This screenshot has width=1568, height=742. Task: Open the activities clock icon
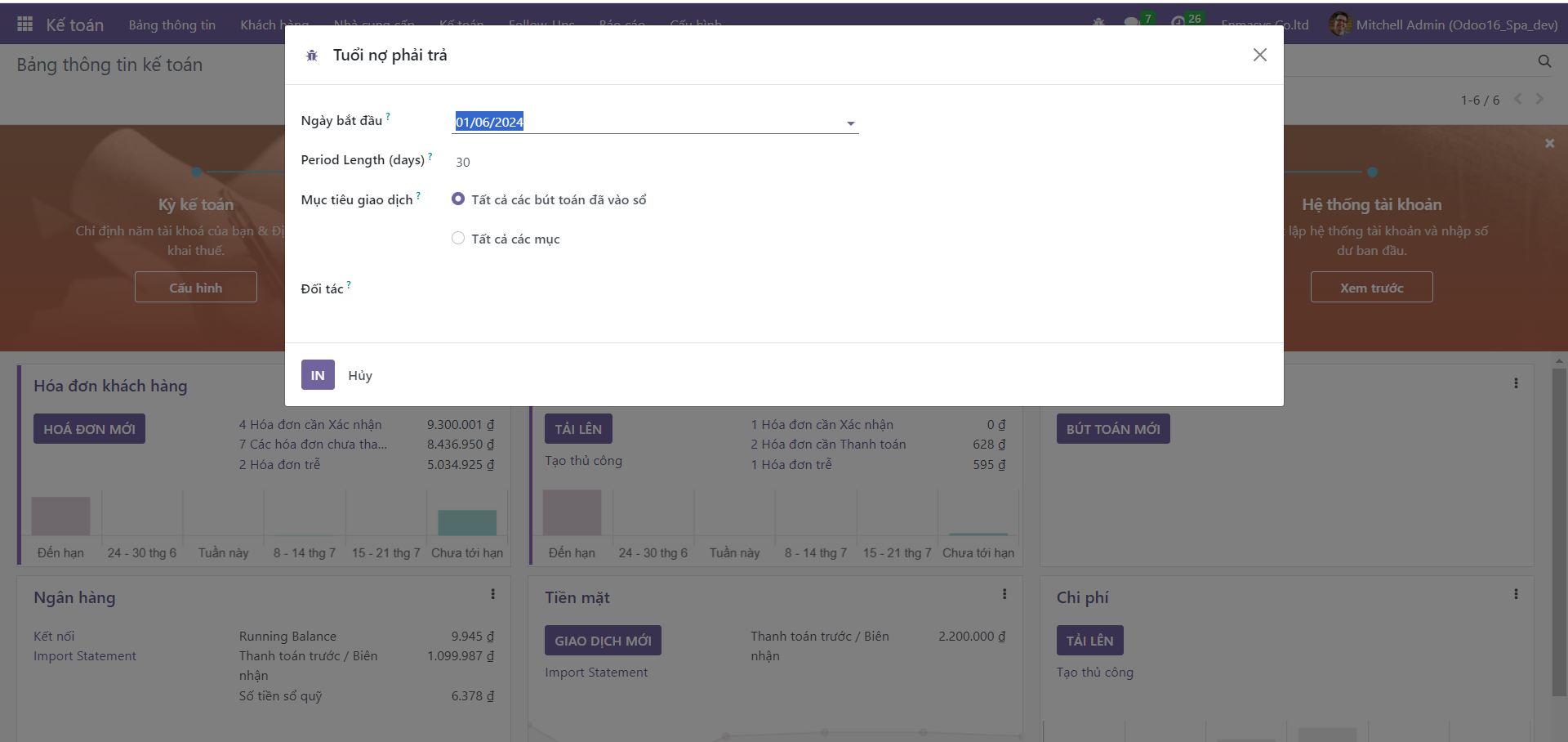tap(1178, 23)
